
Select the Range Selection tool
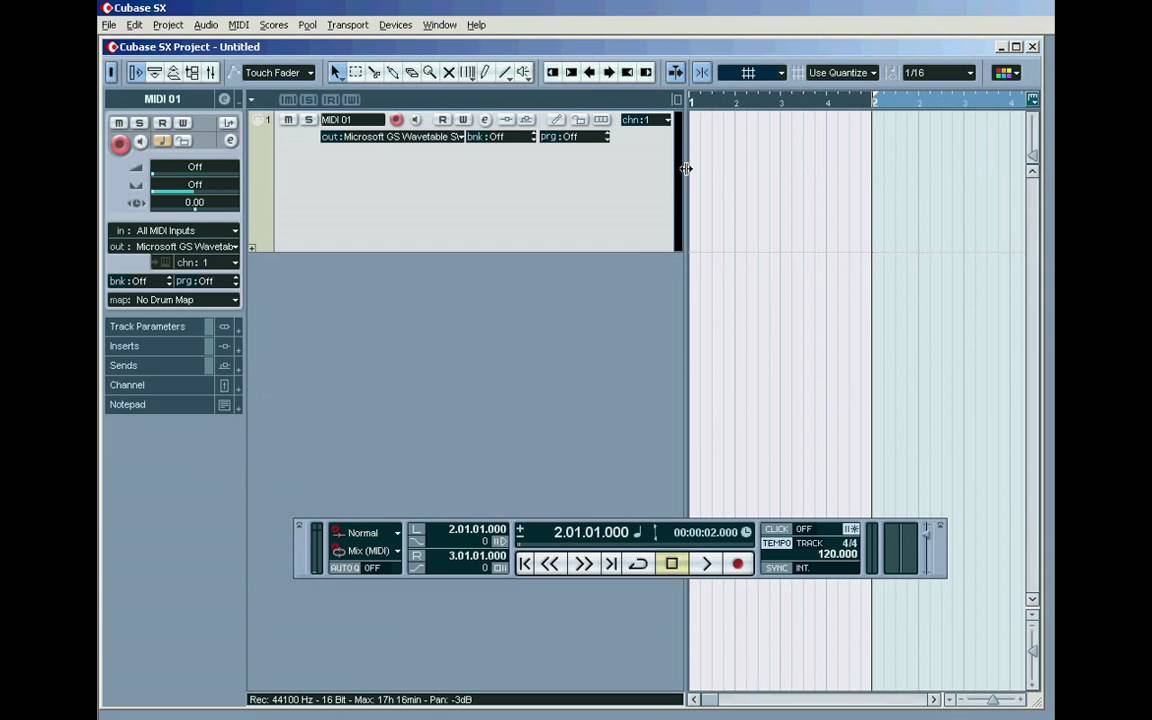[356, 73]
